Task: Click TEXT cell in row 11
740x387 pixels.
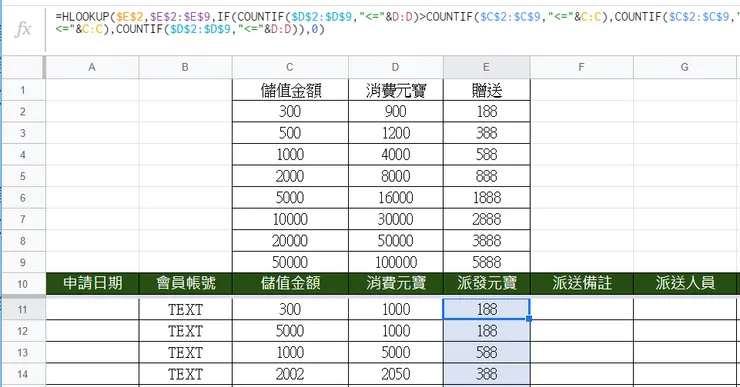Action: 185,310
